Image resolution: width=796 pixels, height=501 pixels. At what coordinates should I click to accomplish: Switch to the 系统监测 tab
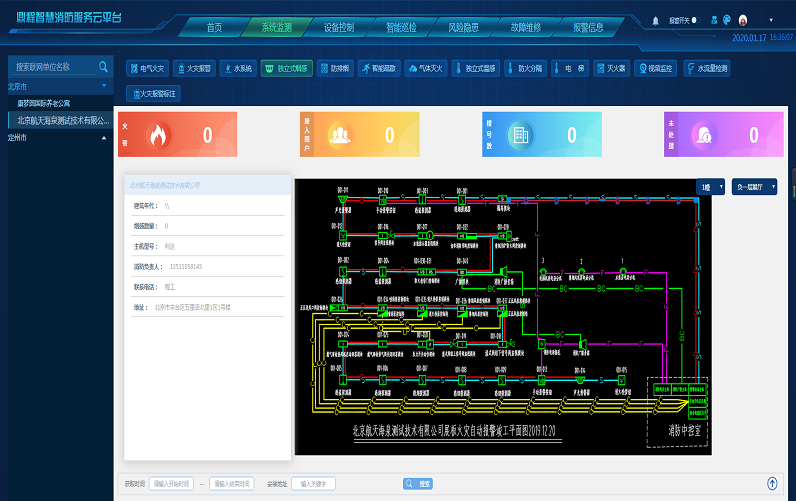[x=277, y=27]
